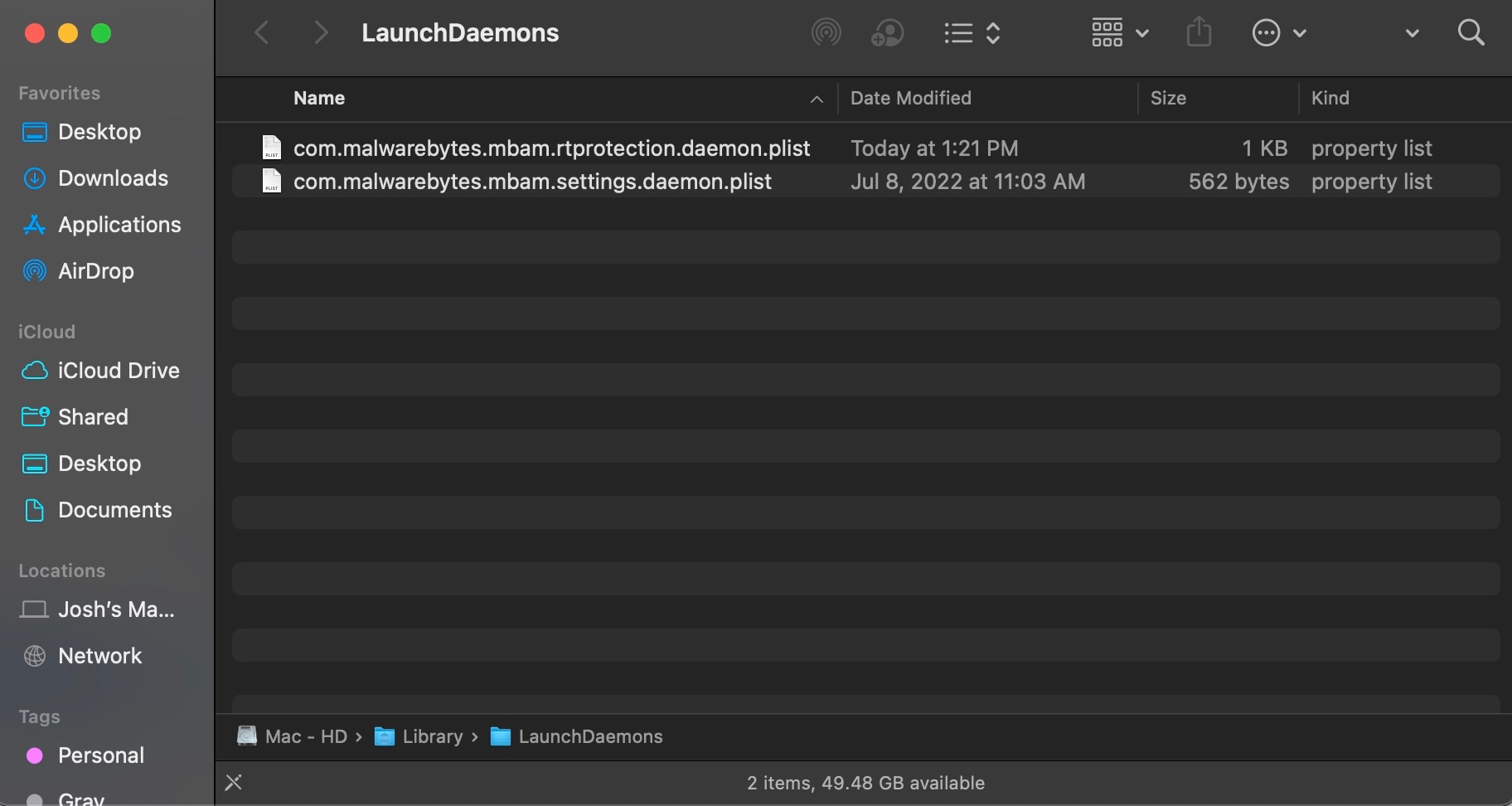Viewport: 1512px width, 806px height.
Task: Click the LaunchDaemons window title
Action: point(460,33)
